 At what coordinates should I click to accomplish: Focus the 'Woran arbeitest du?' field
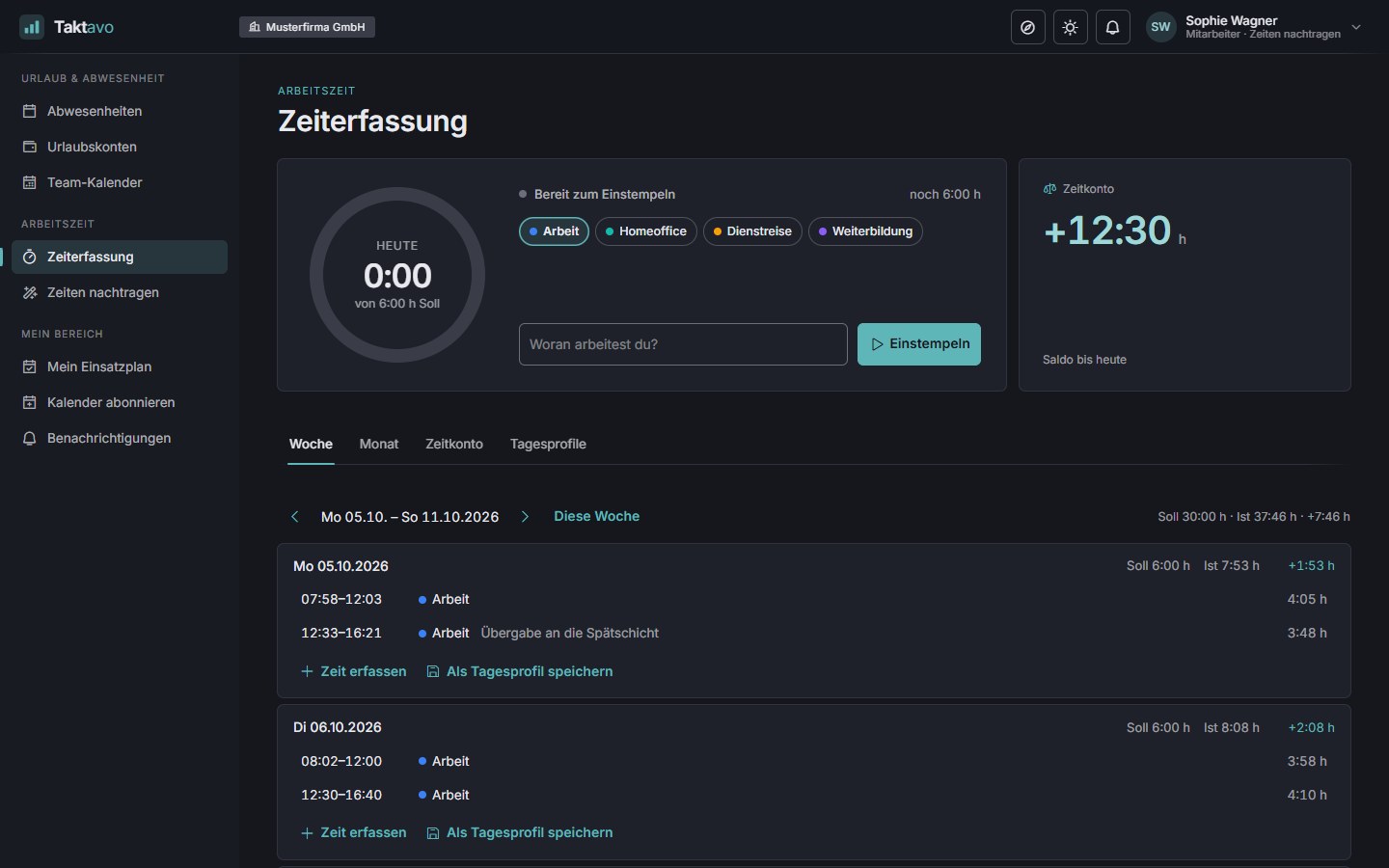pyautogui.click(x=683, y=344)
